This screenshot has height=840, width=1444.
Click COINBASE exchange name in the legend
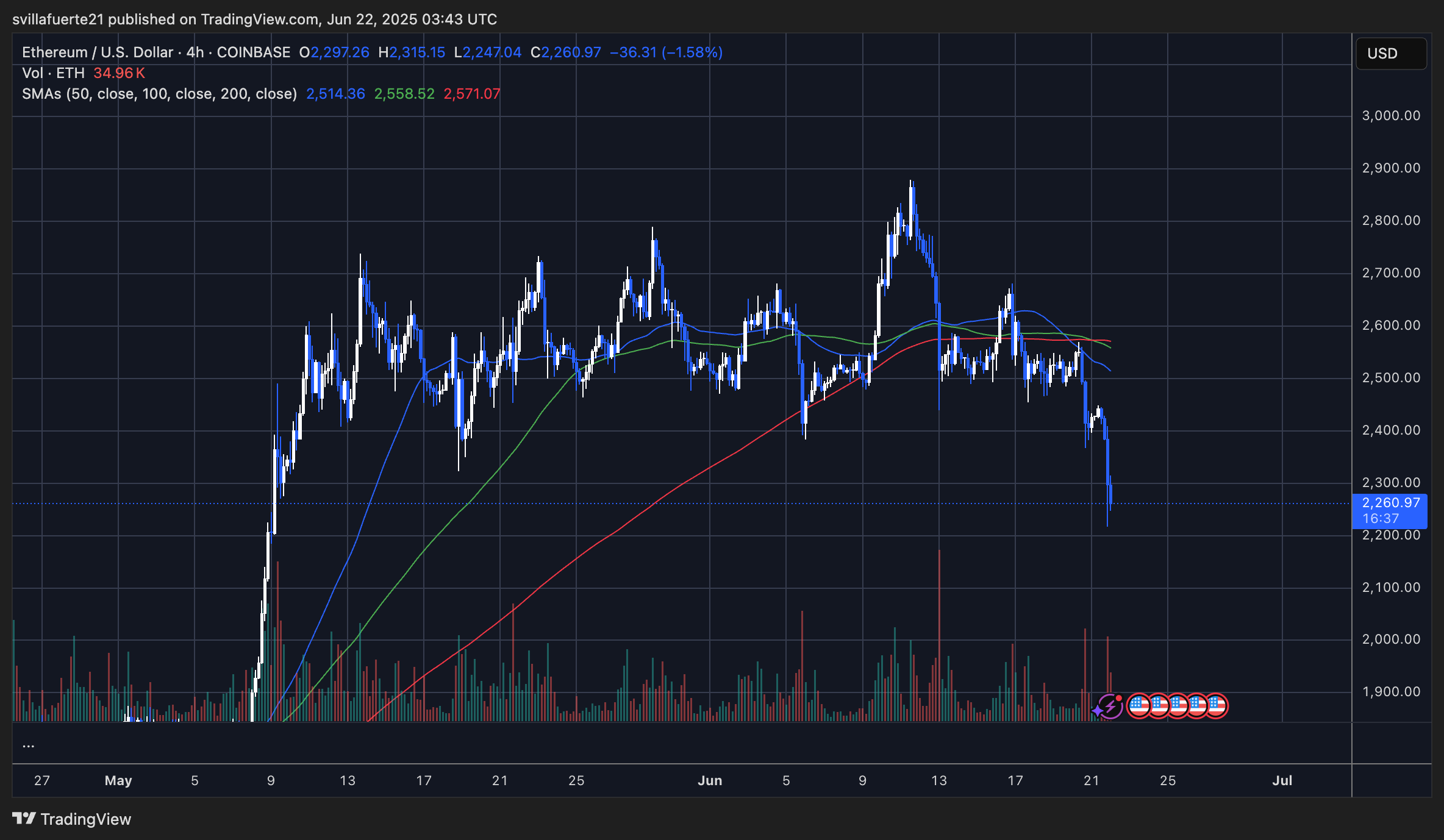254,52
